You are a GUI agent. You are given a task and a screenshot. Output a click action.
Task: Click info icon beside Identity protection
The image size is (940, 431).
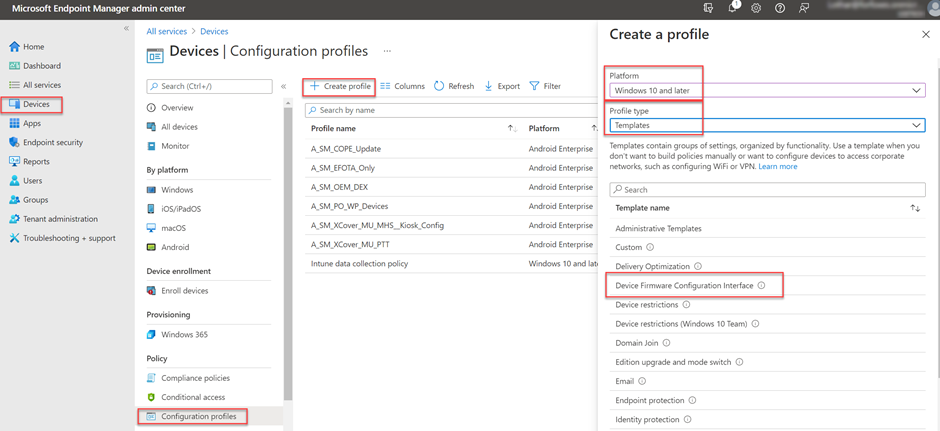(688, 420)
